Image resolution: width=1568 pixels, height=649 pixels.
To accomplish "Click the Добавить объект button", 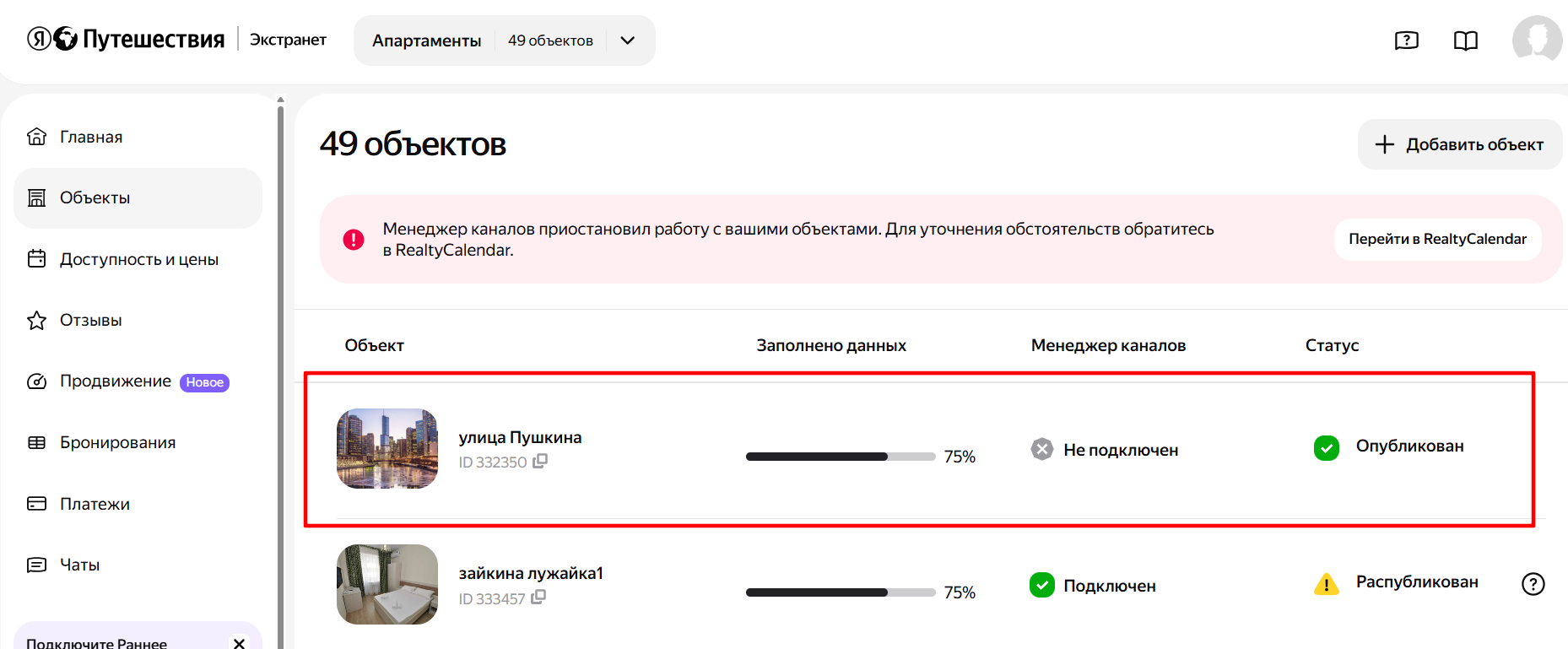I will point(1459,144).
